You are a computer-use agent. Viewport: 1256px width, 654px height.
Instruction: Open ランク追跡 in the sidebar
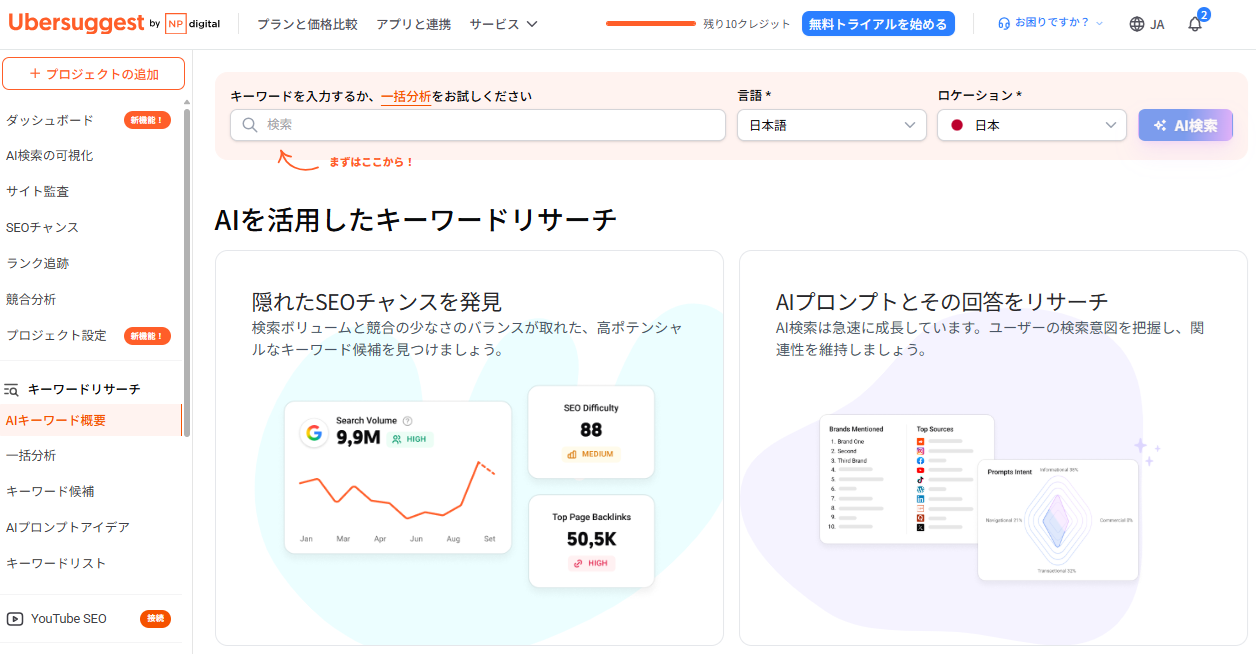38,263
